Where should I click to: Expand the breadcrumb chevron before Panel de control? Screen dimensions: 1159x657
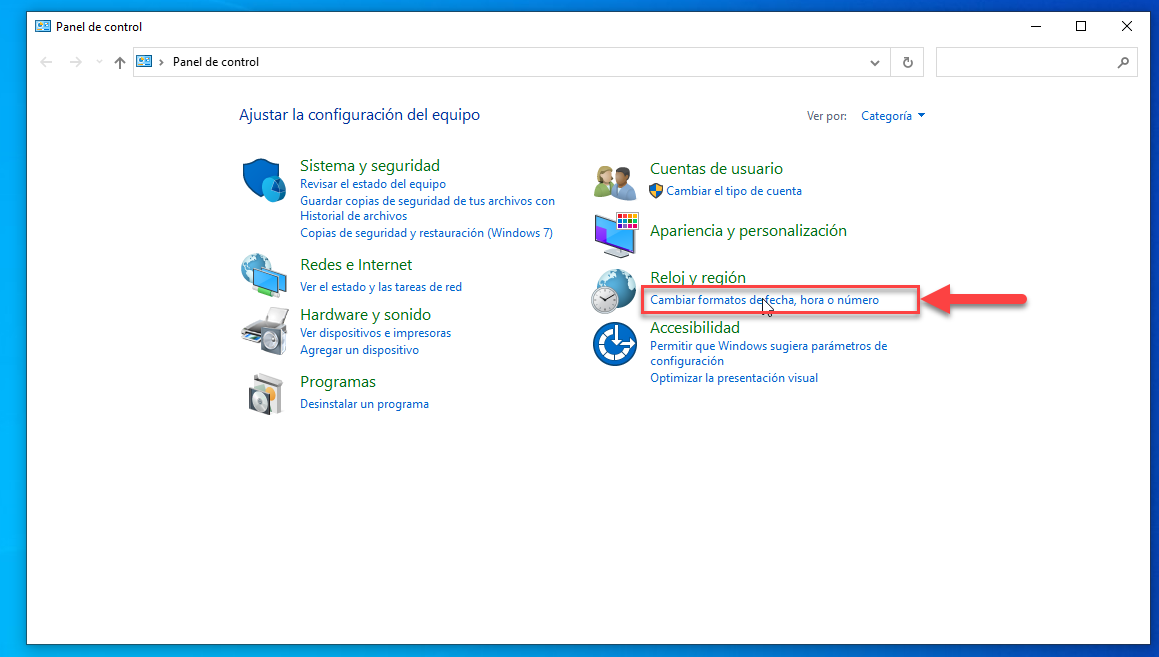[161, 62]
